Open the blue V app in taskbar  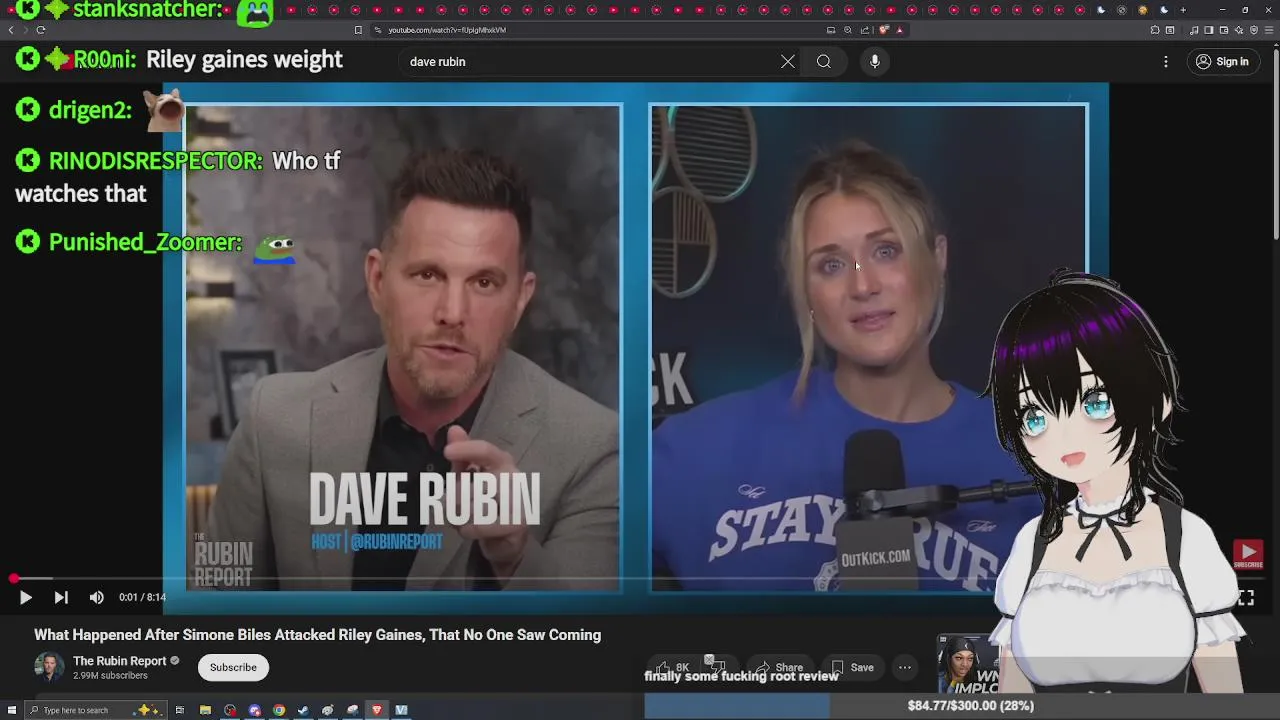click(x=401, y=710)
